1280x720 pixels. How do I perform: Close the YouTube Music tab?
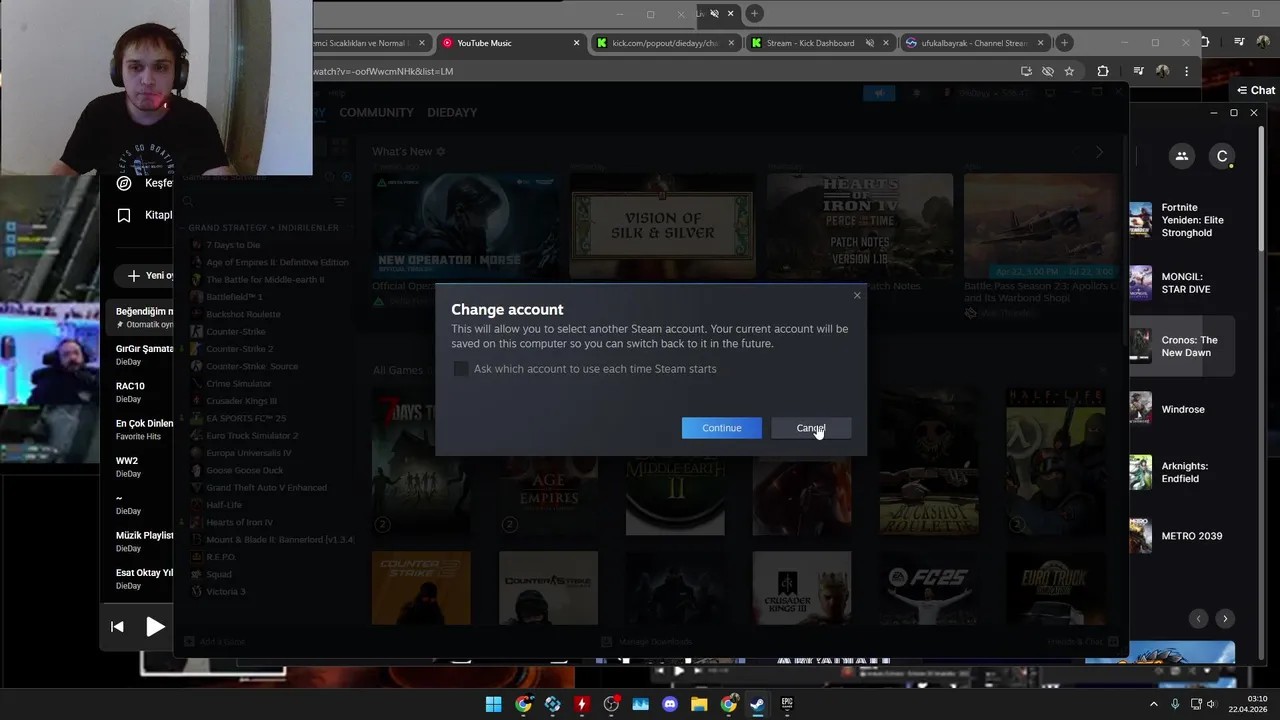576,43
